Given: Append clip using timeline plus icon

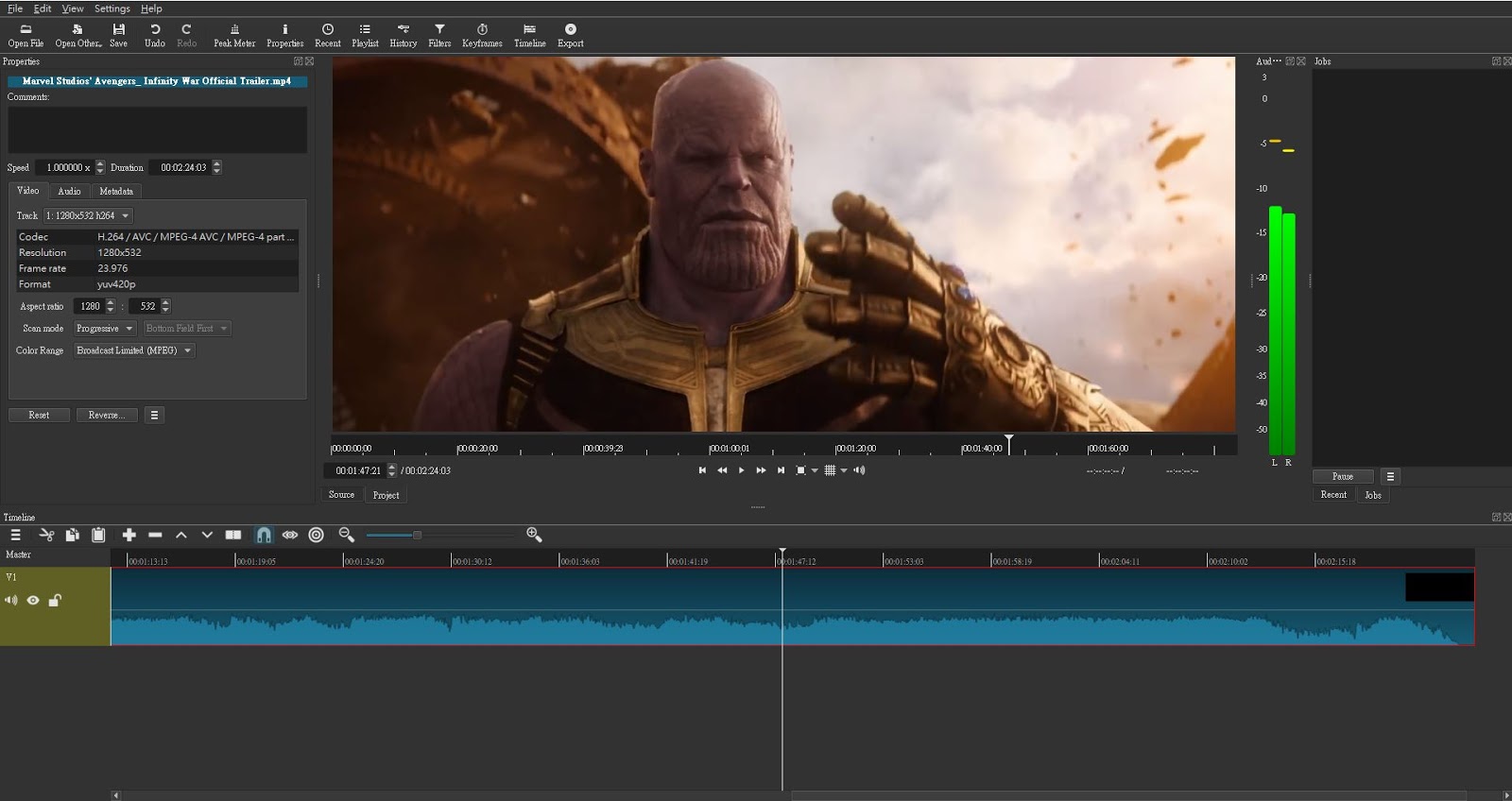Looking at the screenshot, I should (129, 535).
